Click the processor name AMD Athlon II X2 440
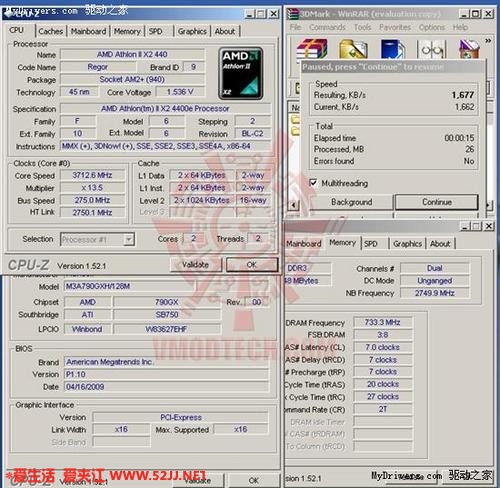 pyautogui.click(x=132, y=54)
